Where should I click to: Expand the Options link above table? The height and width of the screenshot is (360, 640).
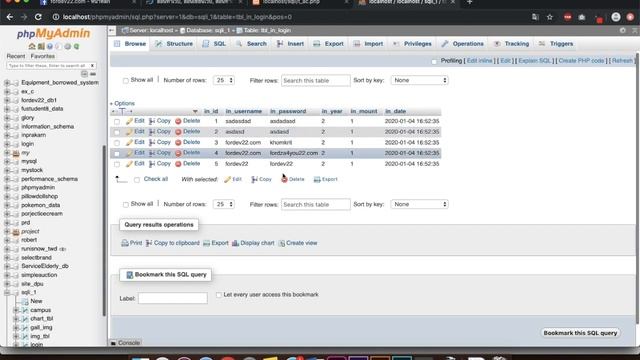click(122, 104)
